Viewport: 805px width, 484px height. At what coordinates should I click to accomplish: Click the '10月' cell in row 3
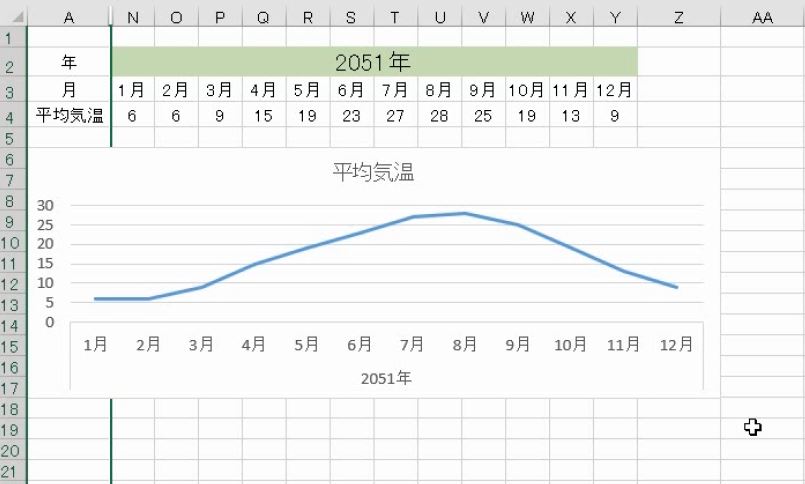click(527, 90)
